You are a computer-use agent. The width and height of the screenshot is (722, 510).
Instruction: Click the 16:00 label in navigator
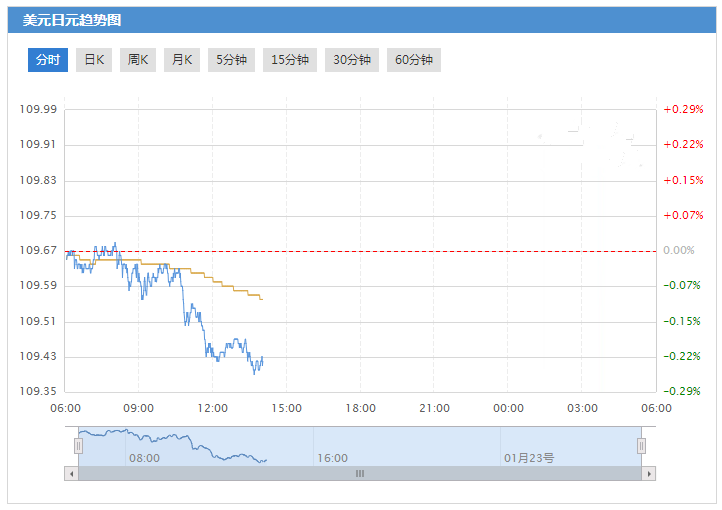[332, 458]
